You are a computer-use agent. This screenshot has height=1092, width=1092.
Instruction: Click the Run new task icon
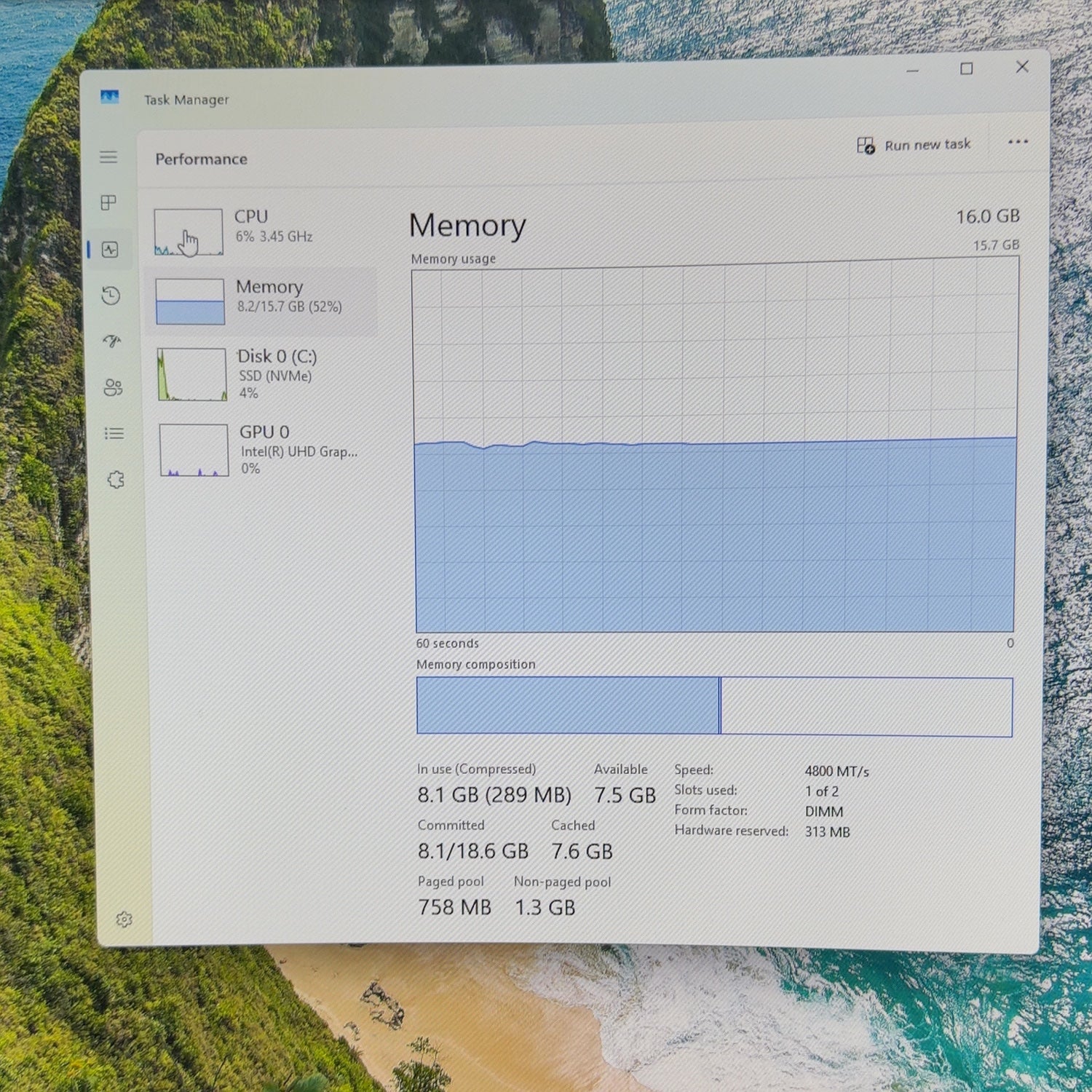click(866, 146)
